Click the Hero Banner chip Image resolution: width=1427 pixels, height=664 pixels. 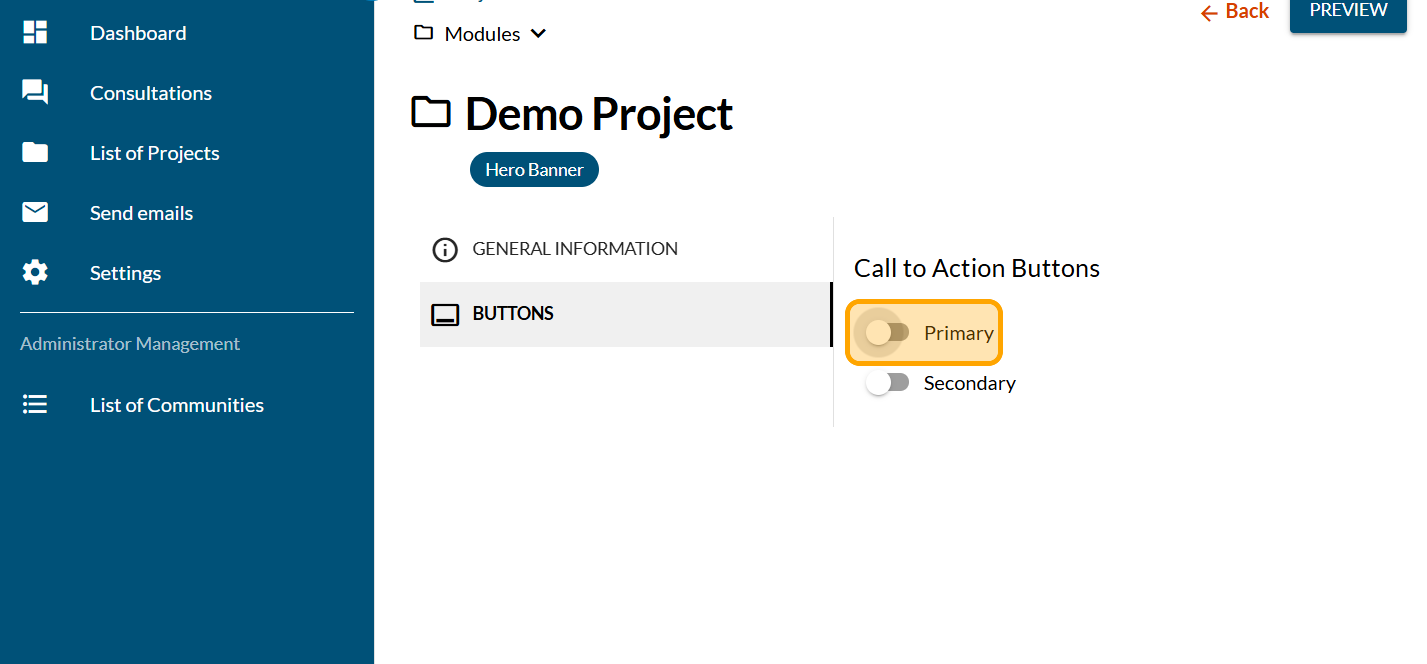coord(534,170)
